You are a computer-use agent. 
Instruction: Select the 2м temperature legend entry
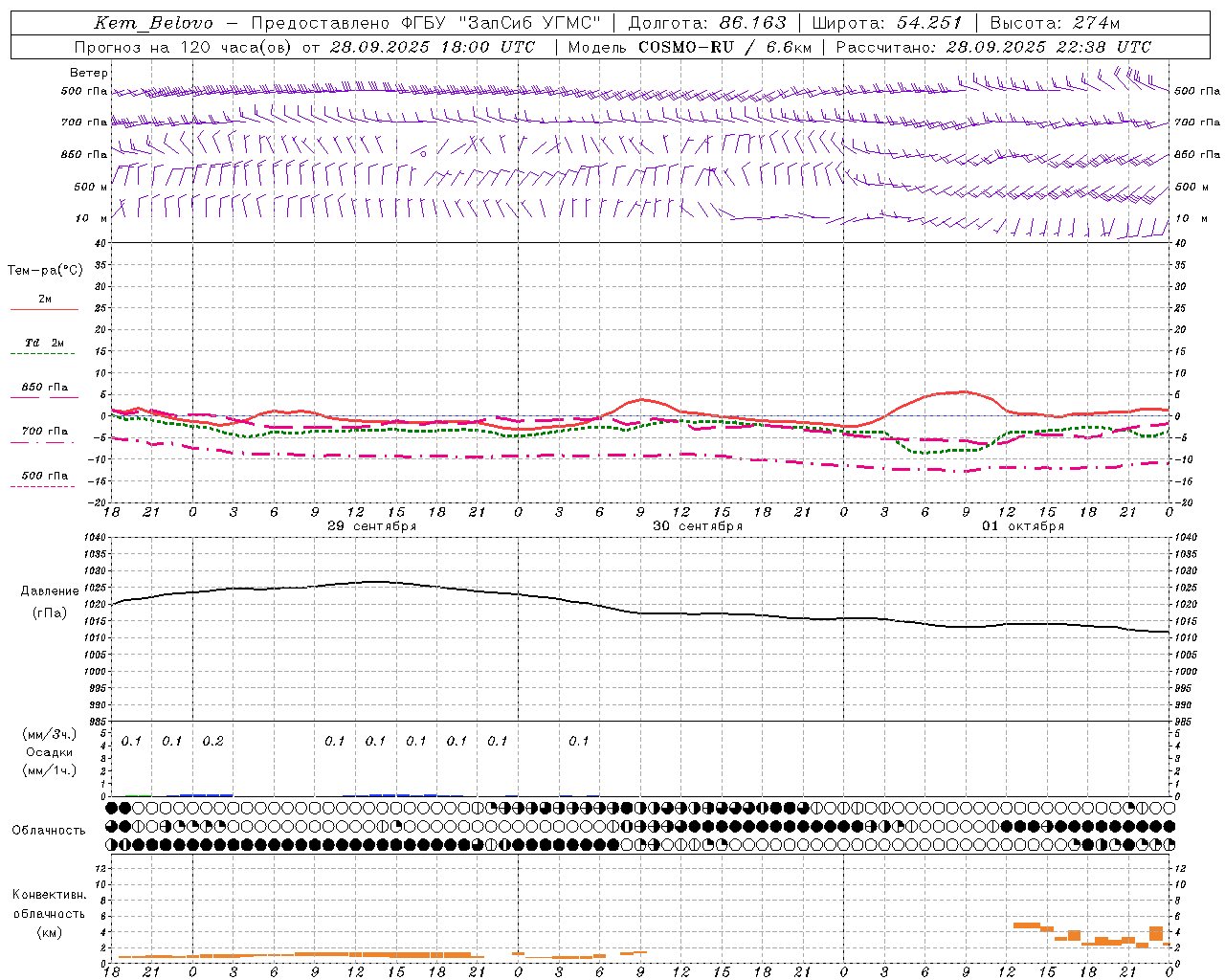(x=45, y=300)
